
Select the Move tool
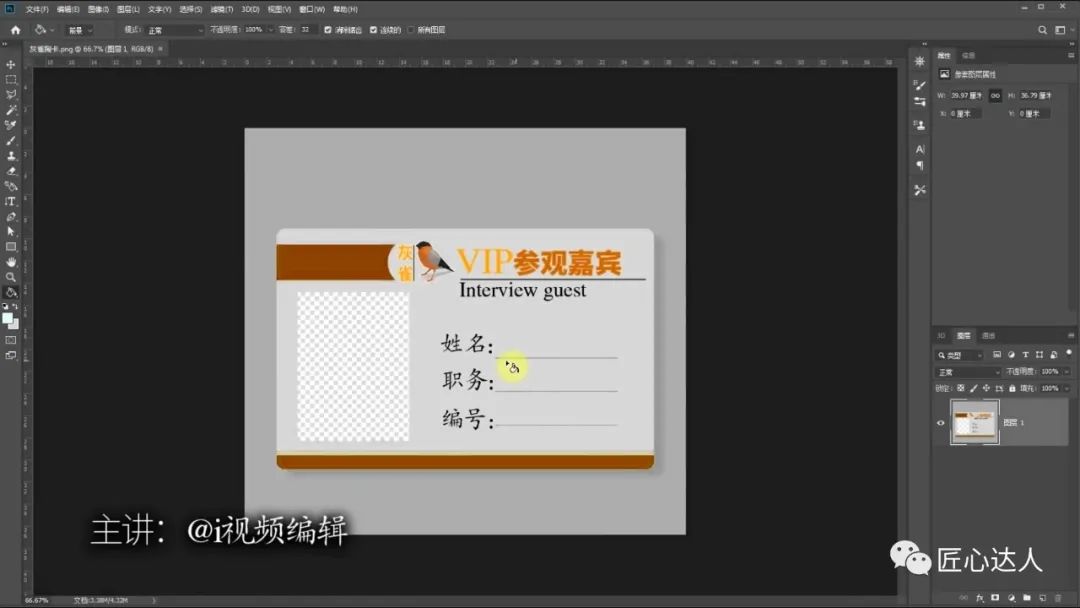[x=10, y=65]
